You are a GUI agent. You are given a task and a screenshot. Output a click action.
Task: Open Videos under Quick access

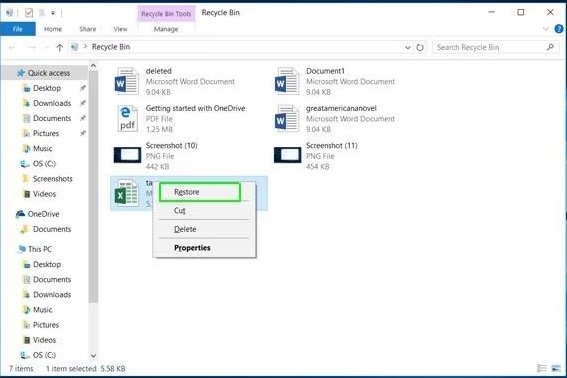(x=44, y=194)
